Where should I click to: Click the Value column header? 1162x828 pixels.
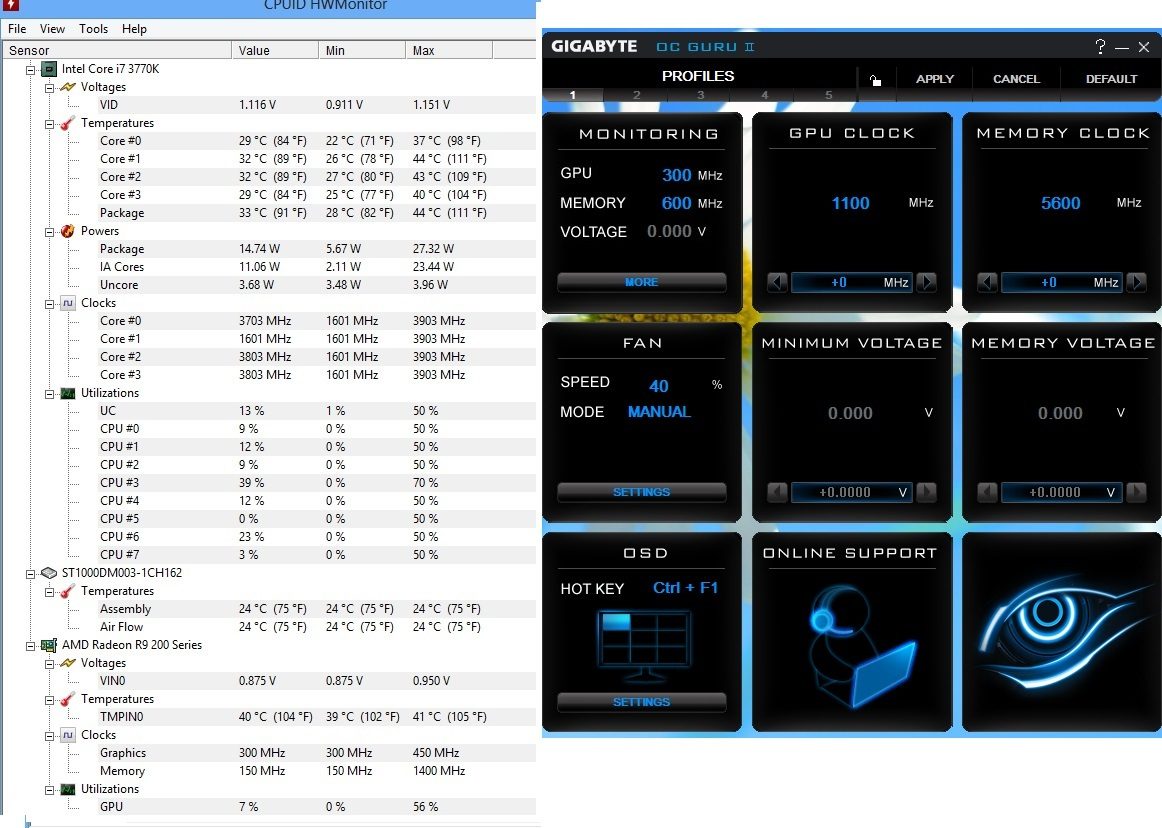(x=275, y=50)
